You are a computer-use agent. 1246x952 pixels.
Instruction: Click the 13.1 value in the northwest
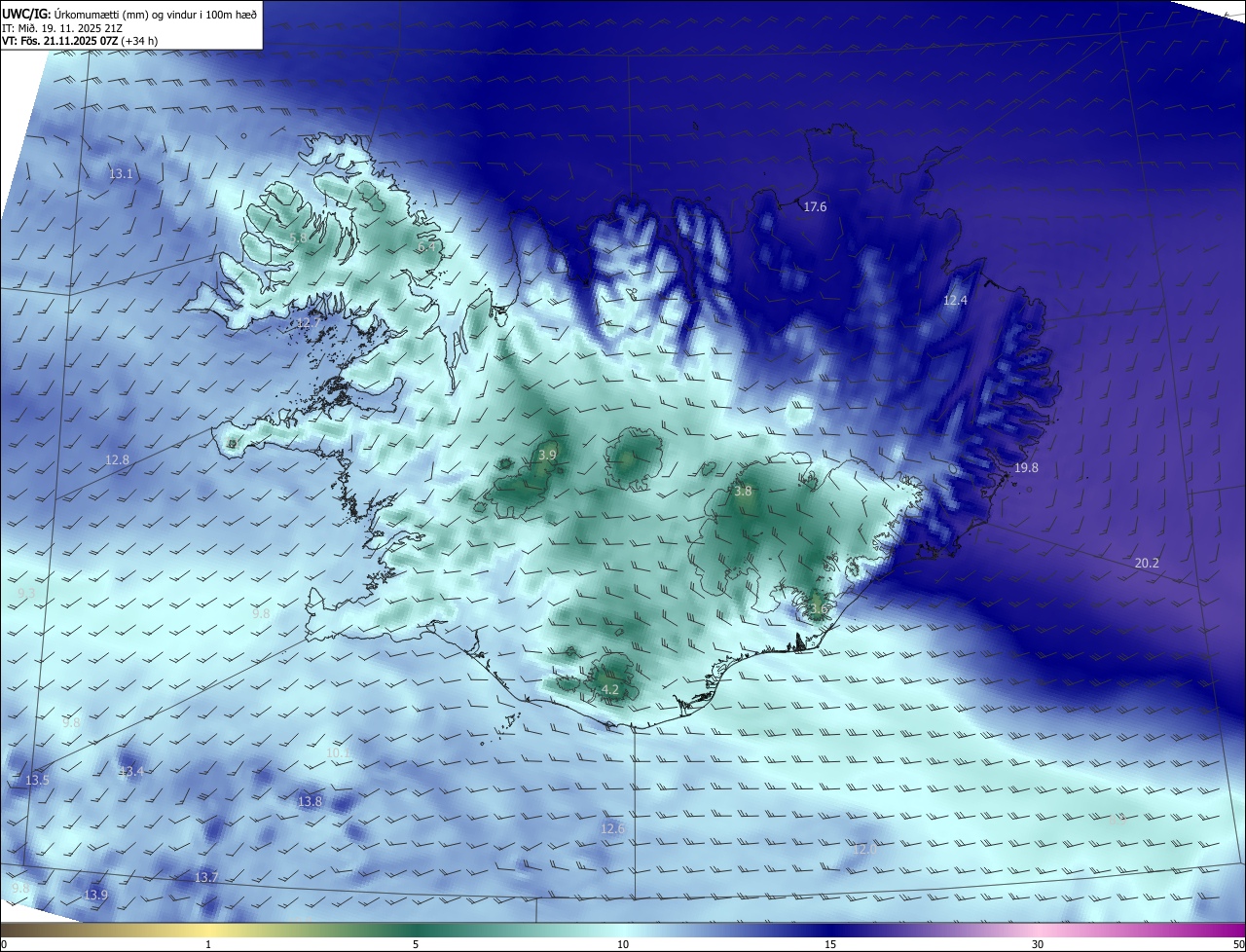click(x=121, y=174)
